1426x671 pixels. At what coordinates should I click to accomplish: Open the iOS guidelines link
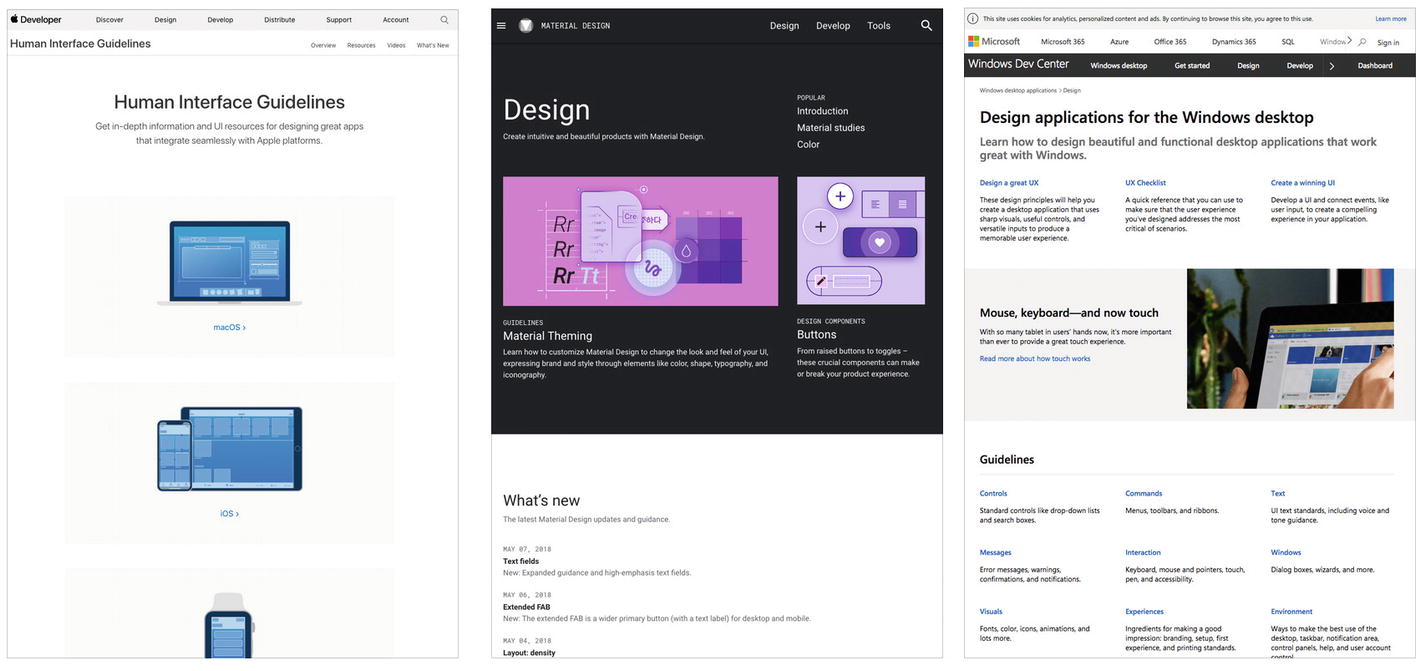pyautogui.click(x=229, y=513)
